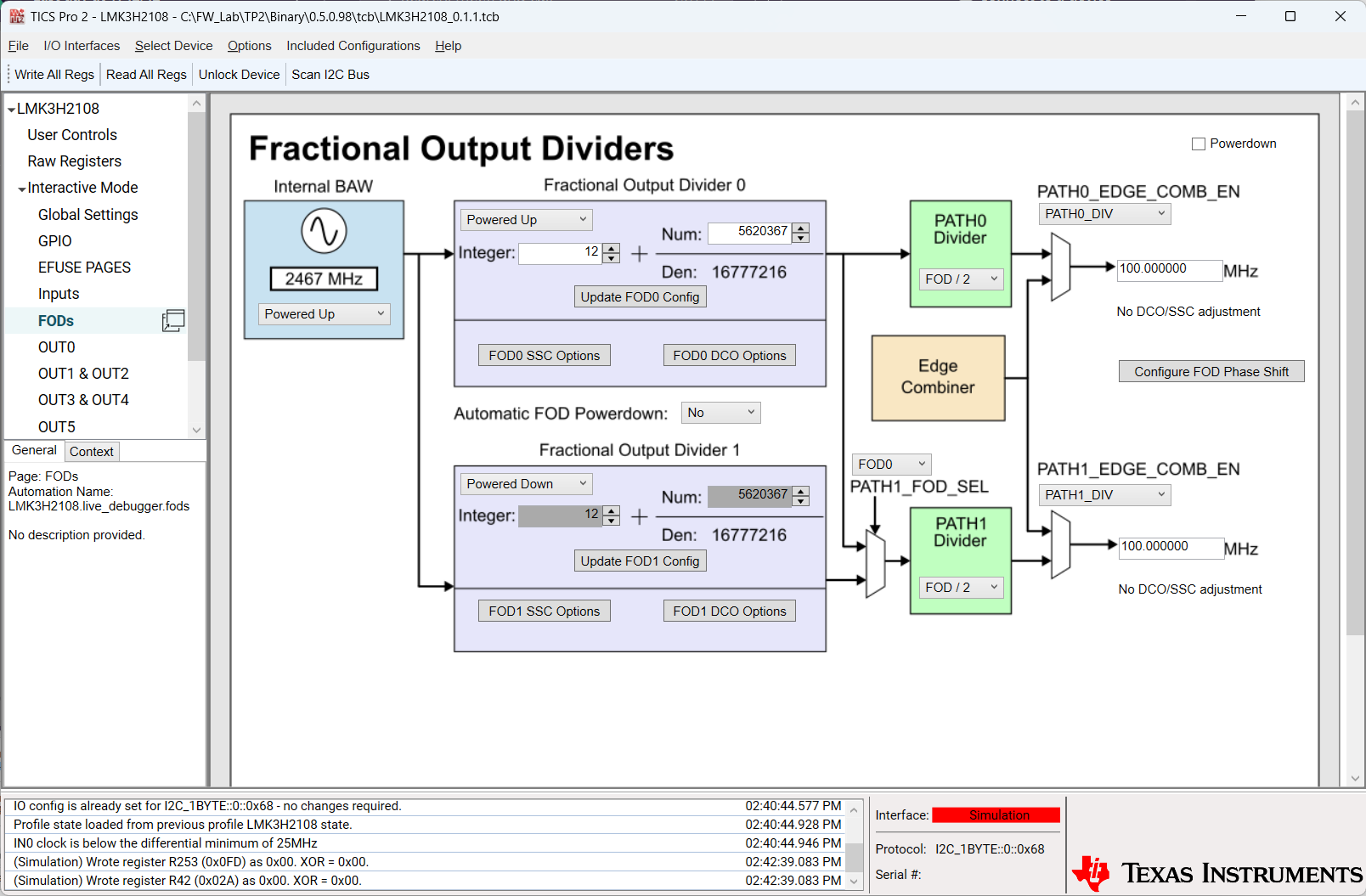Increment the FOD0 Num spinner up arrow
This screenshot has height=896, width=1366.
pyautogui.click(x=801, y=228)
